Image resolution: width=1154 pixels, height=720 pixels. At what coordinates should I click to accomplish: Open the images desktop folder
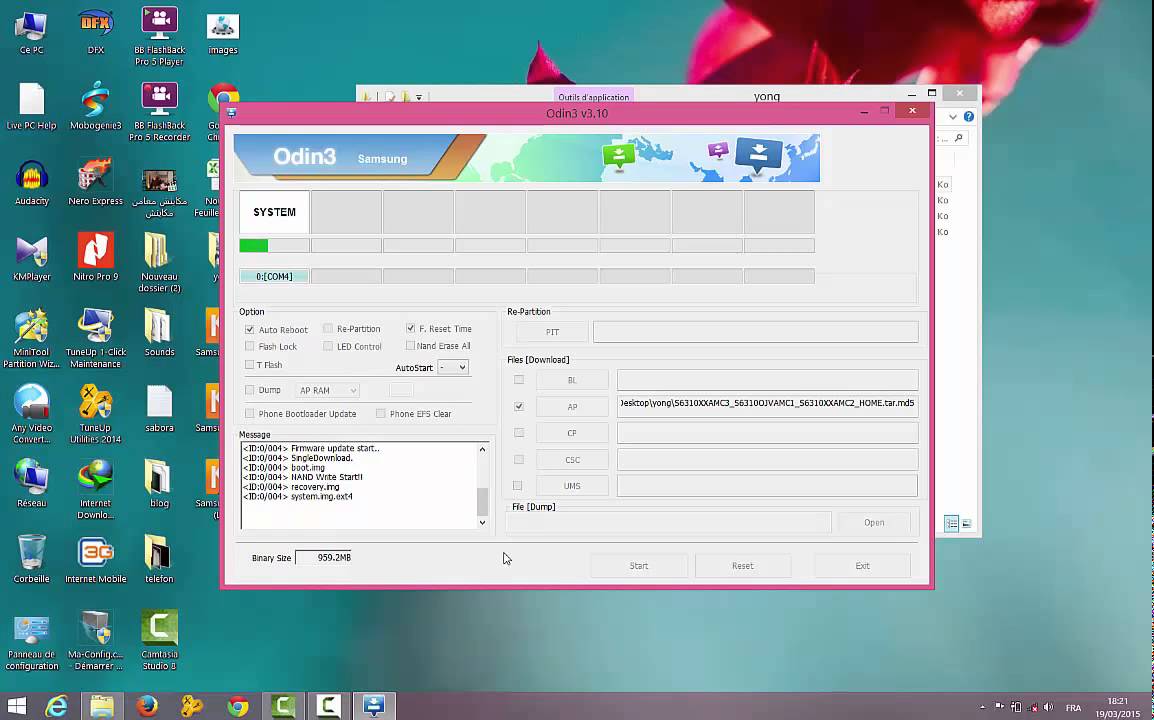(x=223, y=33)
